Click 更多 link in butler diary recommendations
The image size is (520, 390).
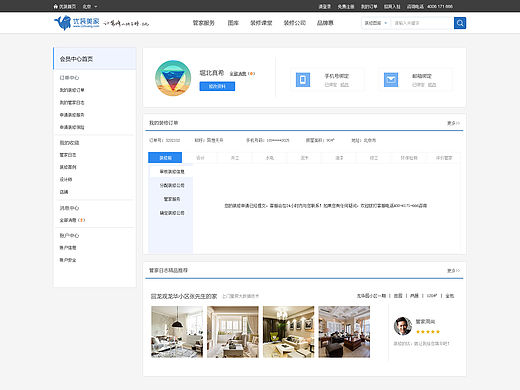453,270
